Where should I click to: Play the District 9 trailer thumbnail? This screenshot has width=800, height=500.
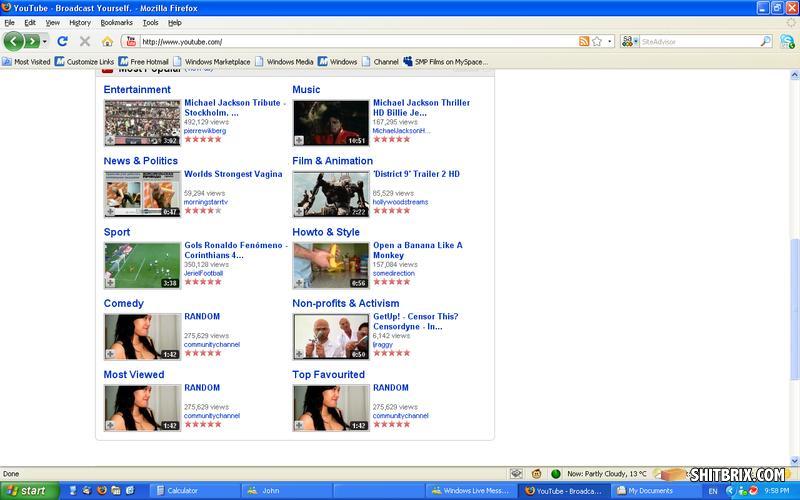pos(331,194)
